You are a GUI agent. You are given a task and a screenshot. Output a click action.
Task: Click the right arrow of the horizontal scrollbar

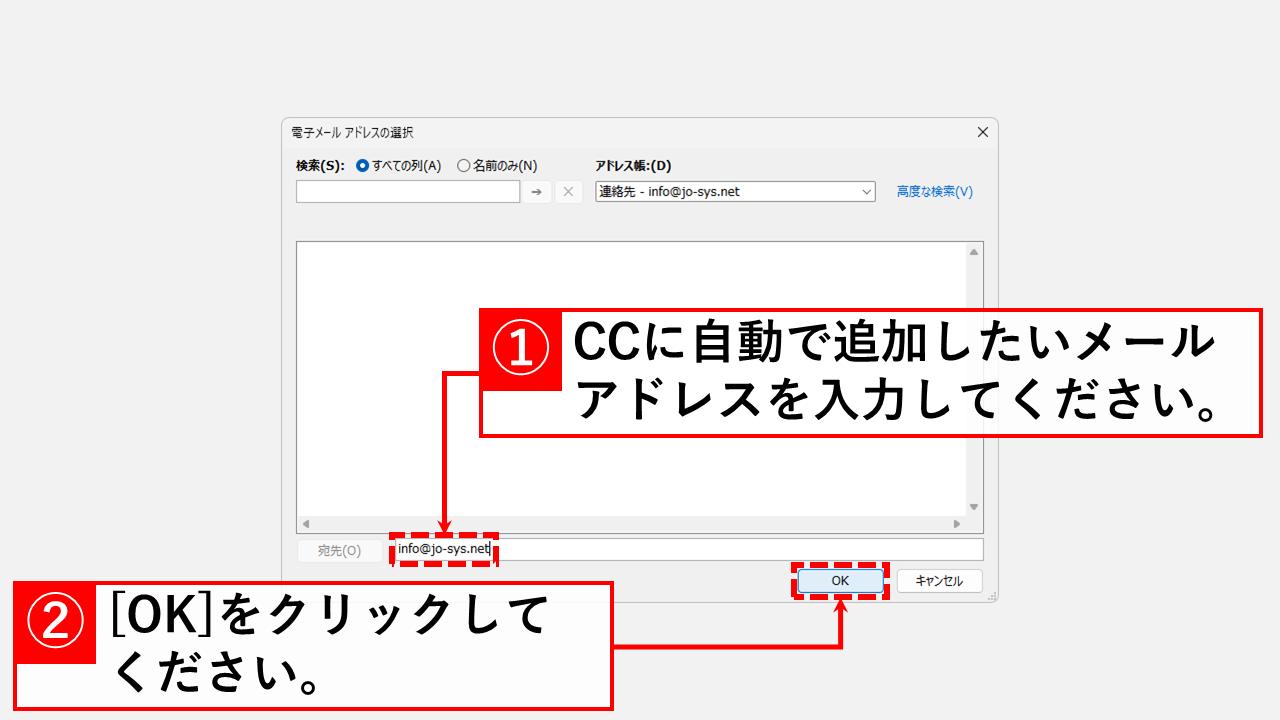point(956,522)
